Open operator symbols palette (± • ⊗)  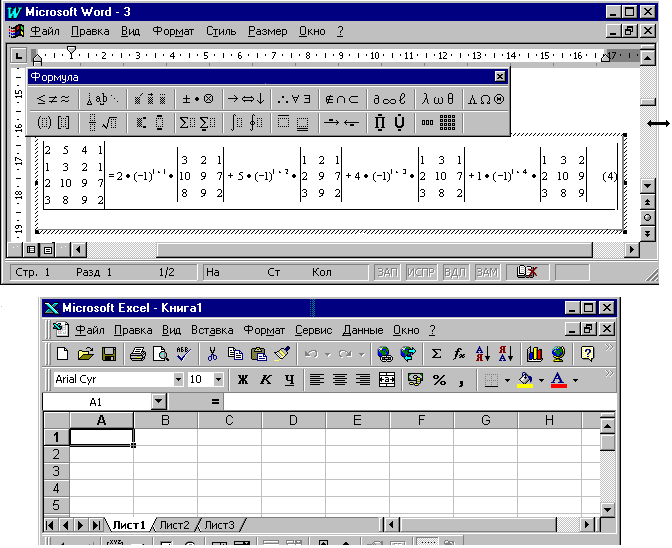pyautogui.click(x=198, y=99)
